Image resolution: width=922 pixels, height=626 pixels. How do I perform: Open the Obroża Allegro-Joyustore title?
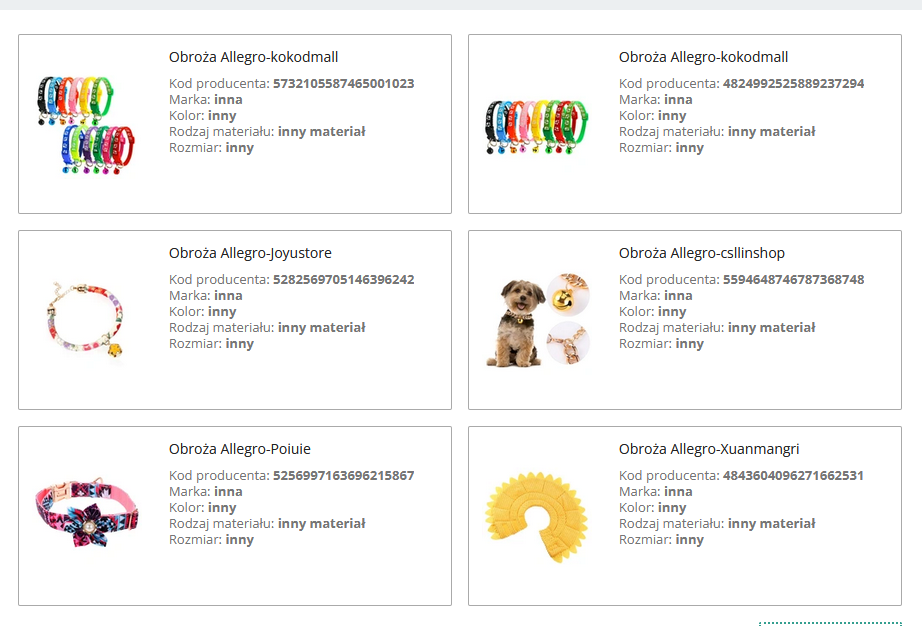pyautogui.click(x=250, y=253)
